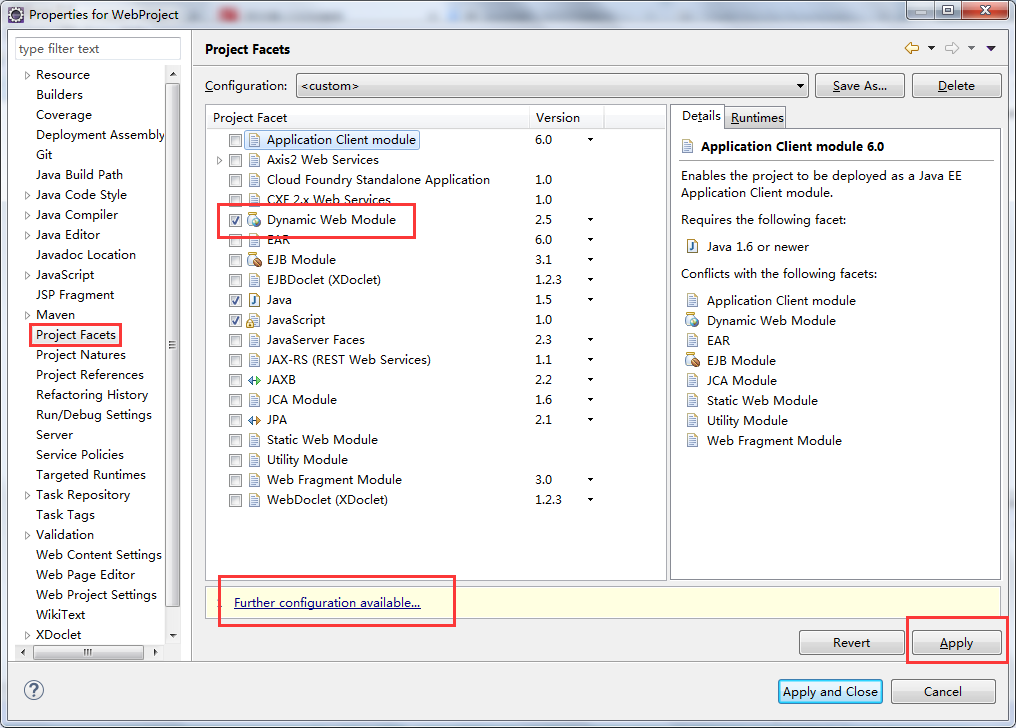Open Further configuration available link
Screen dimensions: 1016x728
pos(327,602)
